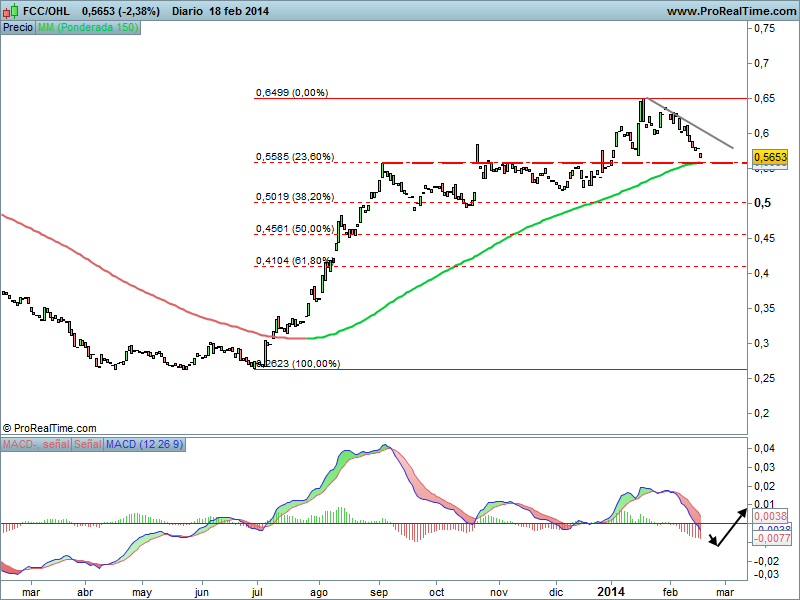Click the MACD-, señal legend label
This screenshot has height=600, width=800.
(36, 444)
